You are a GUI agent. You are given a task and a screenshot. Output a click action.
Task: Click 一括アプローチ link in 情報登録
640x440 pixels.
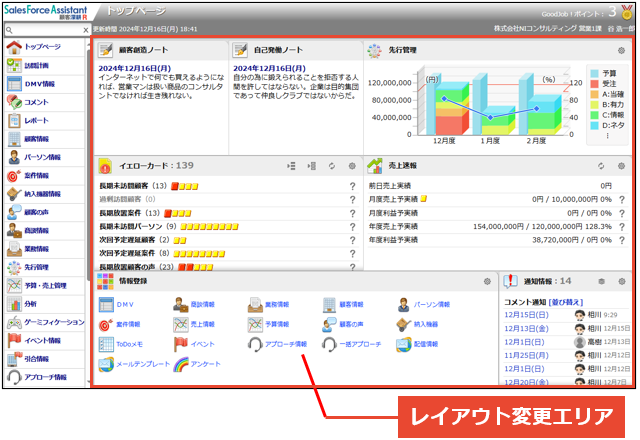click(360, 344)
